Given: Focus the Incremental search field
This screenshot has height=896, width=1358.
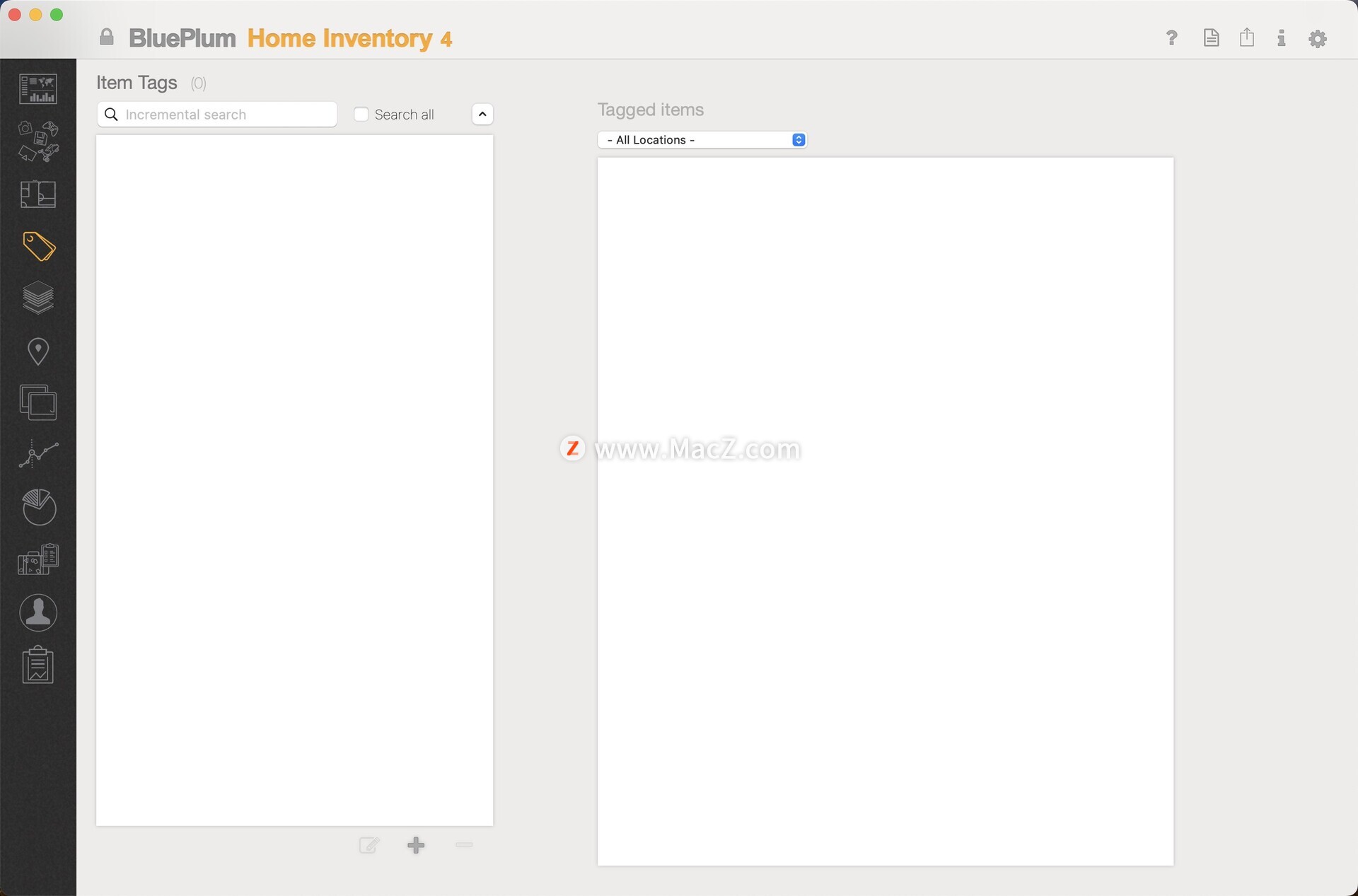Looking at the screenshot, I should 217,115.
